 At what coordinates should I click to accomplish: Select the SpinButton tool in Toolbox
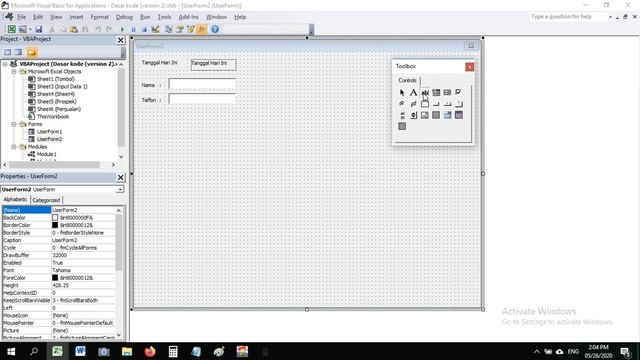click(x=413, y=116)
